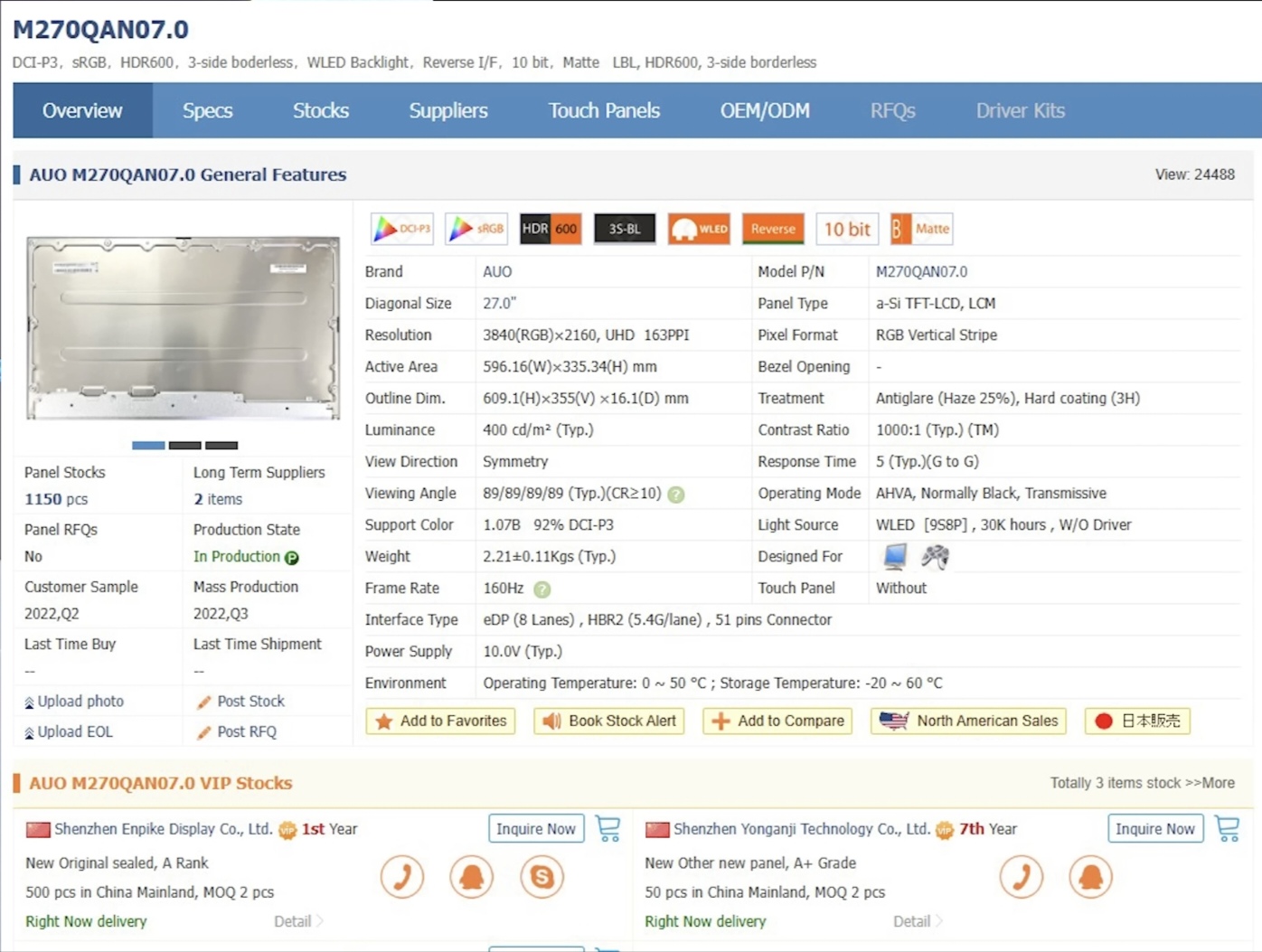The image size is (1262, 952).
Task: Click the Post Stock link
Action: (240, 702)
